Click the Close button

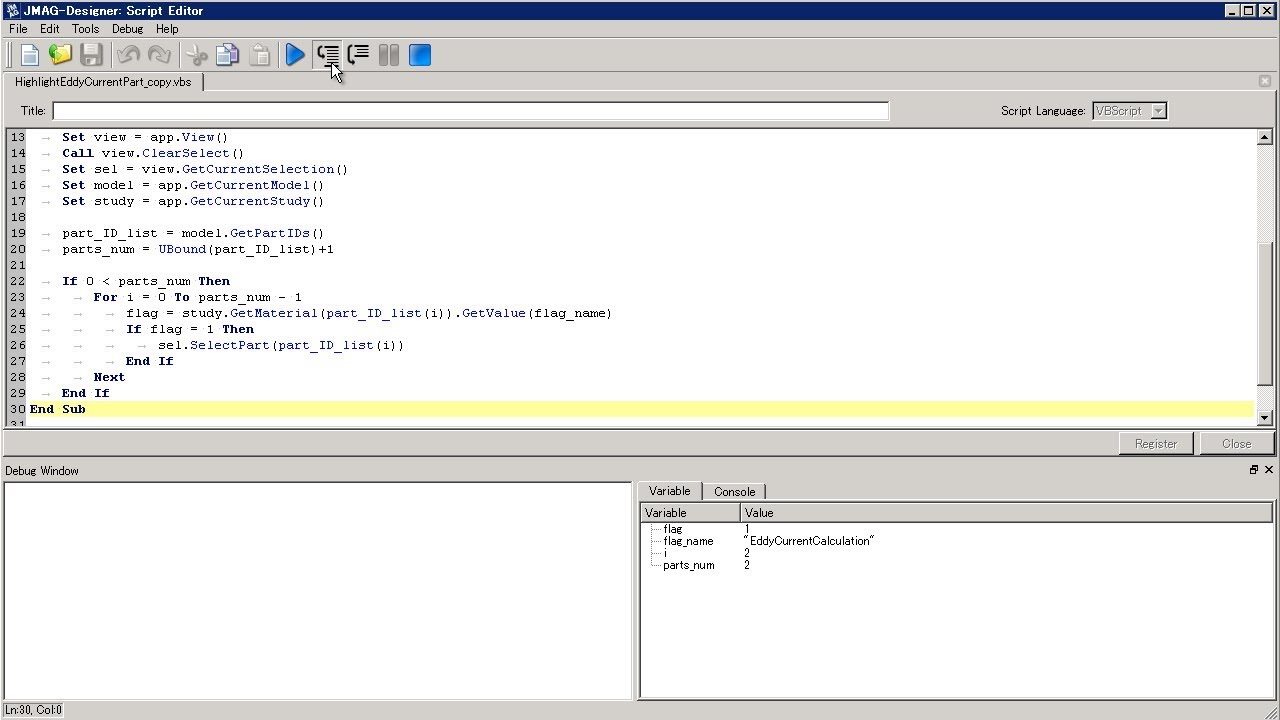[x=1236, y=444]
